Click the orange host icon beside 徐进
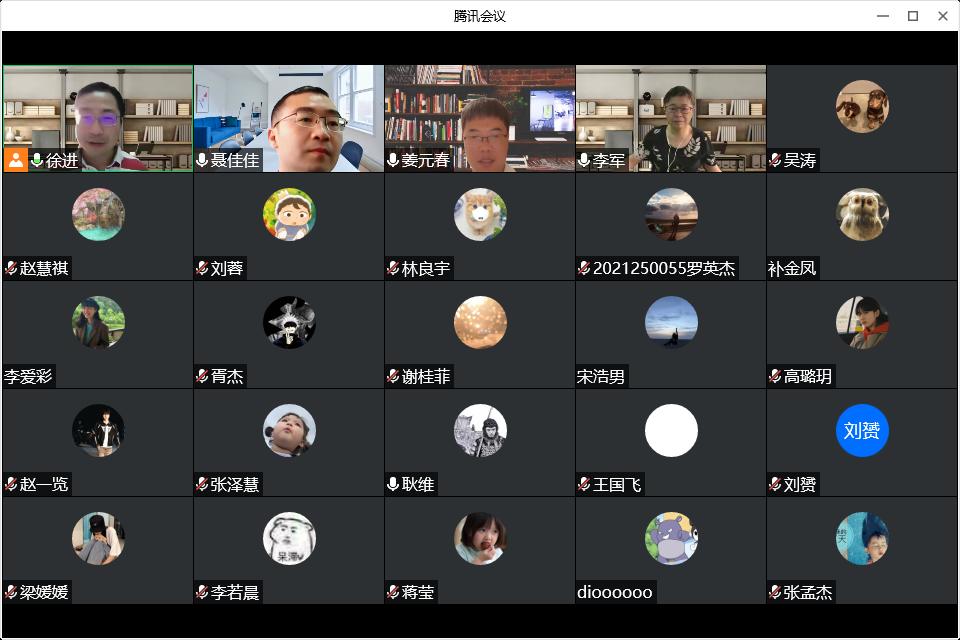This screenshot has height=640, width=960. click(x=15, y=160)
